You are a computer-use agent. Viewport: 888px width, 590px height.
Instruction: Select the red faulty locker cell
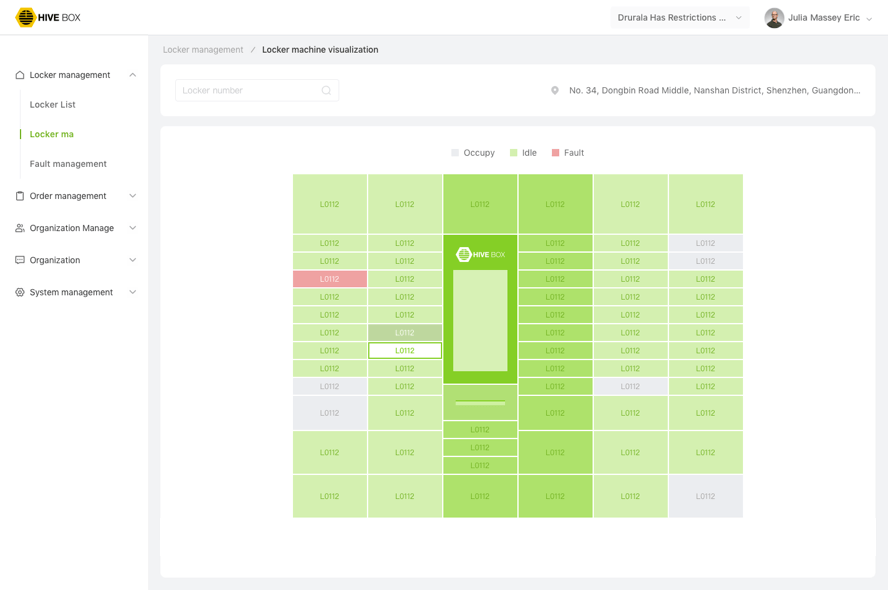pos(329,279)
